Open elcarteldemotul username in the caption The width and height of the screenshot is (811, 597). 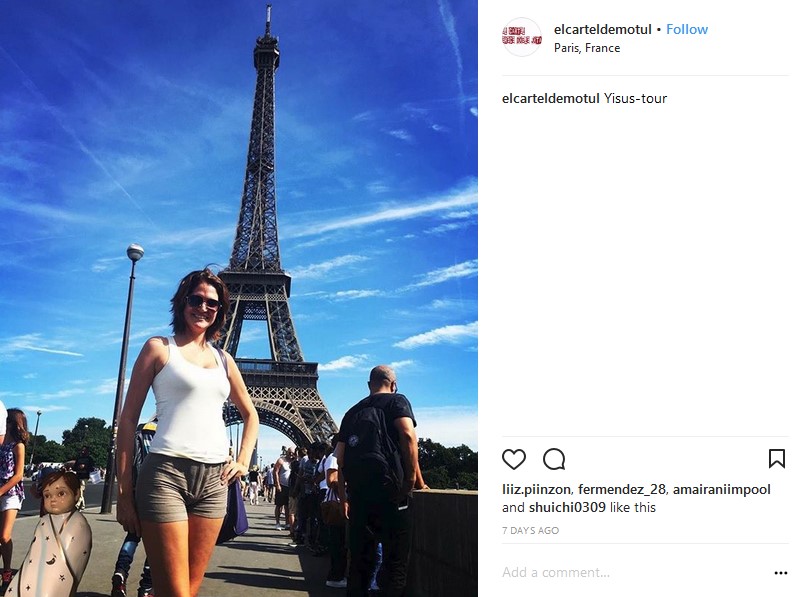pos(551,98)
